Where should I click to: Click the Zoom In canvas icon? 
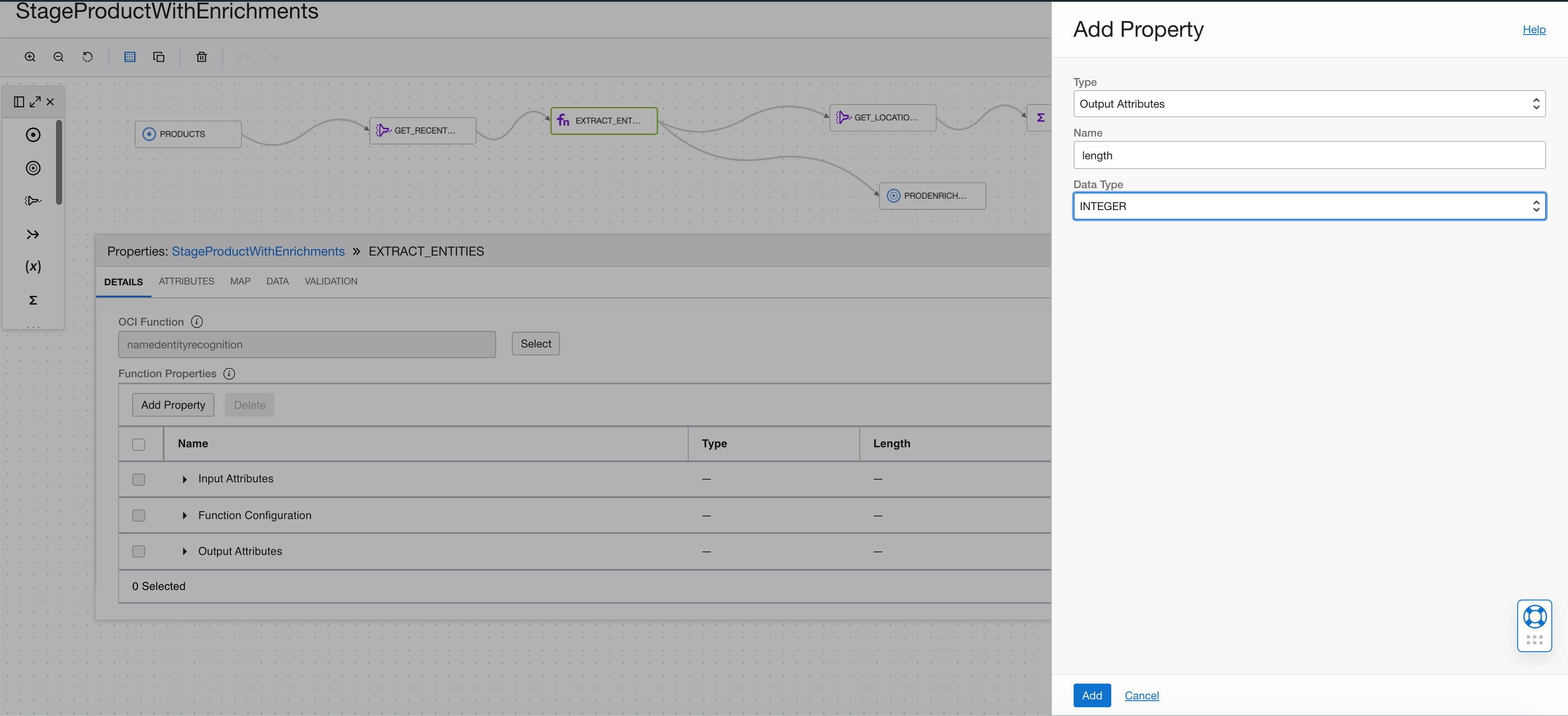tap(29, 56)
